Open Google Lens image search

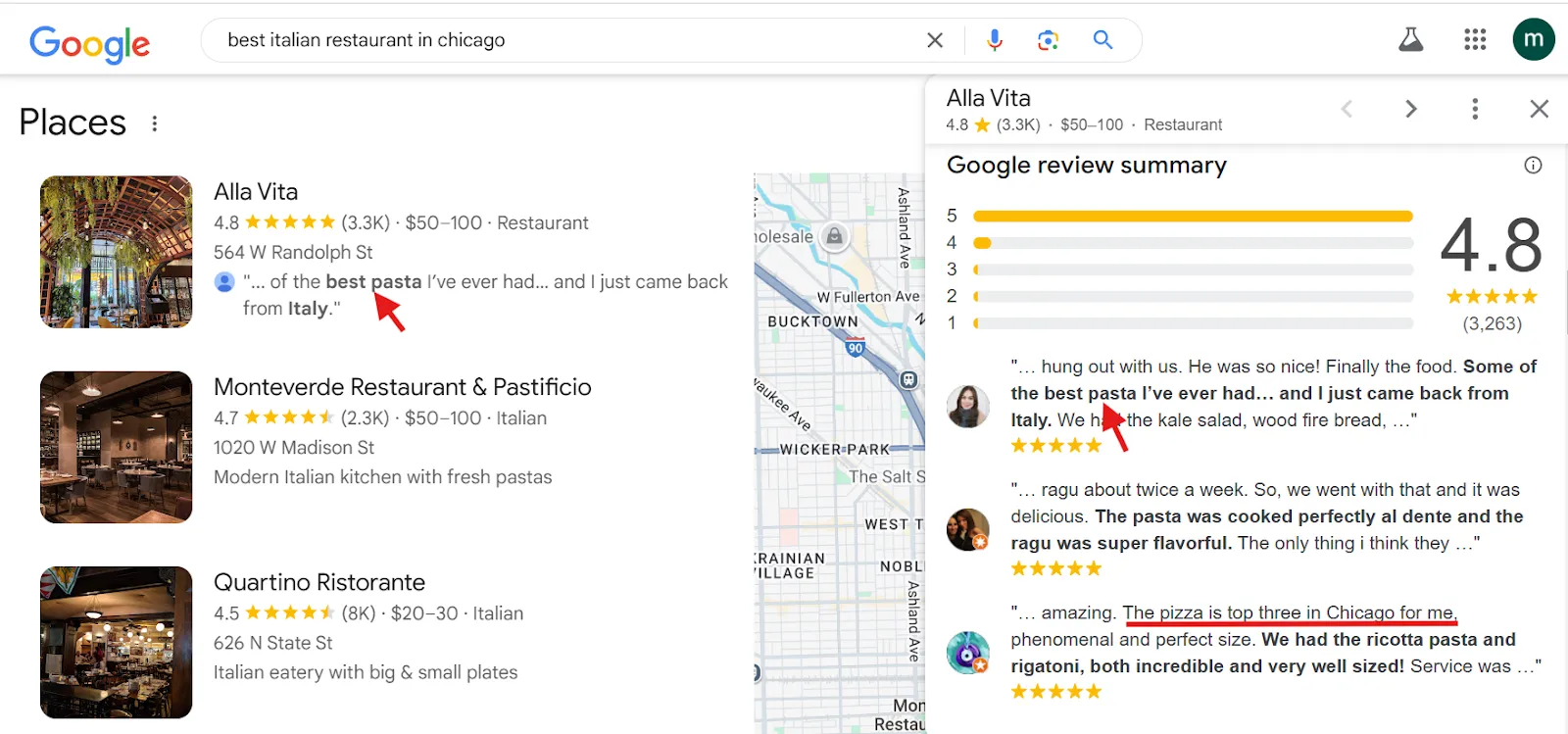[1048, 40]
